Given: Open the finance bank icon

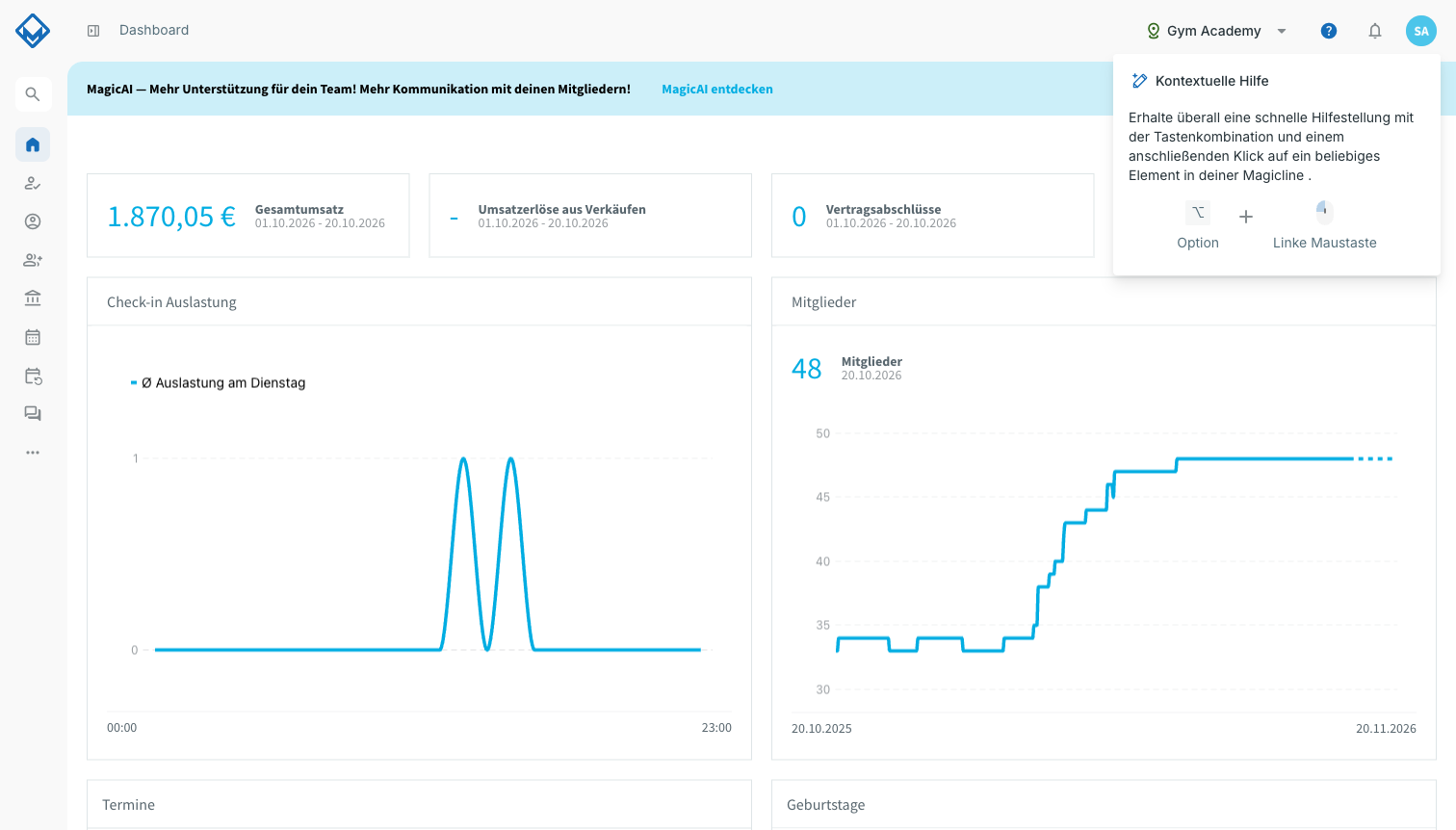Looking at the screenshot, I should click(x=33, y=298).
